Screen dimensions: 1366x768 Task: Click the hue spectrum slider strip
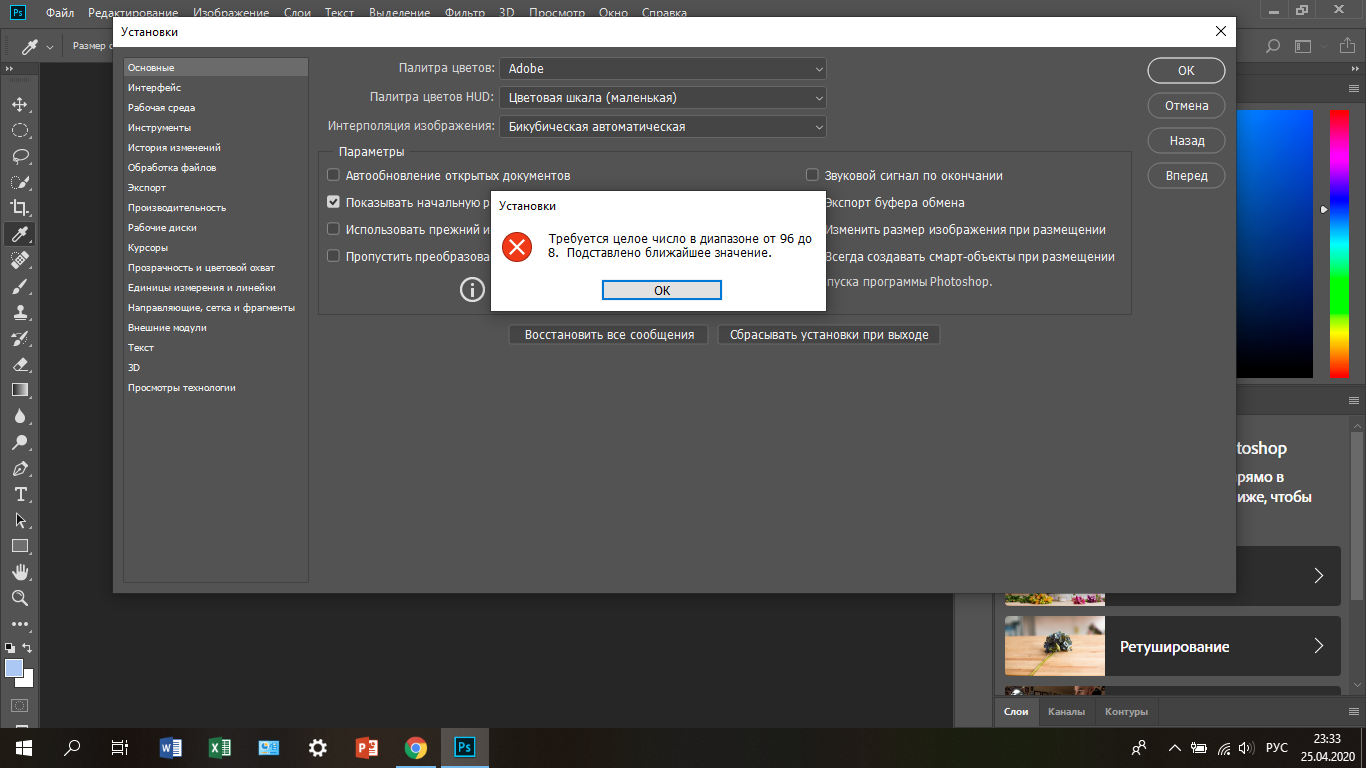click(x=1339, y=243)
